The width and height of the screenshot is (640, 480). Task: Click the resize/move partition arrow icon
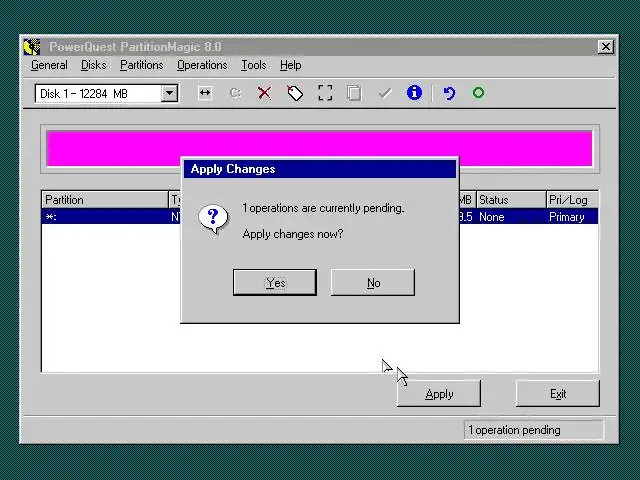(x=204, y=93)
